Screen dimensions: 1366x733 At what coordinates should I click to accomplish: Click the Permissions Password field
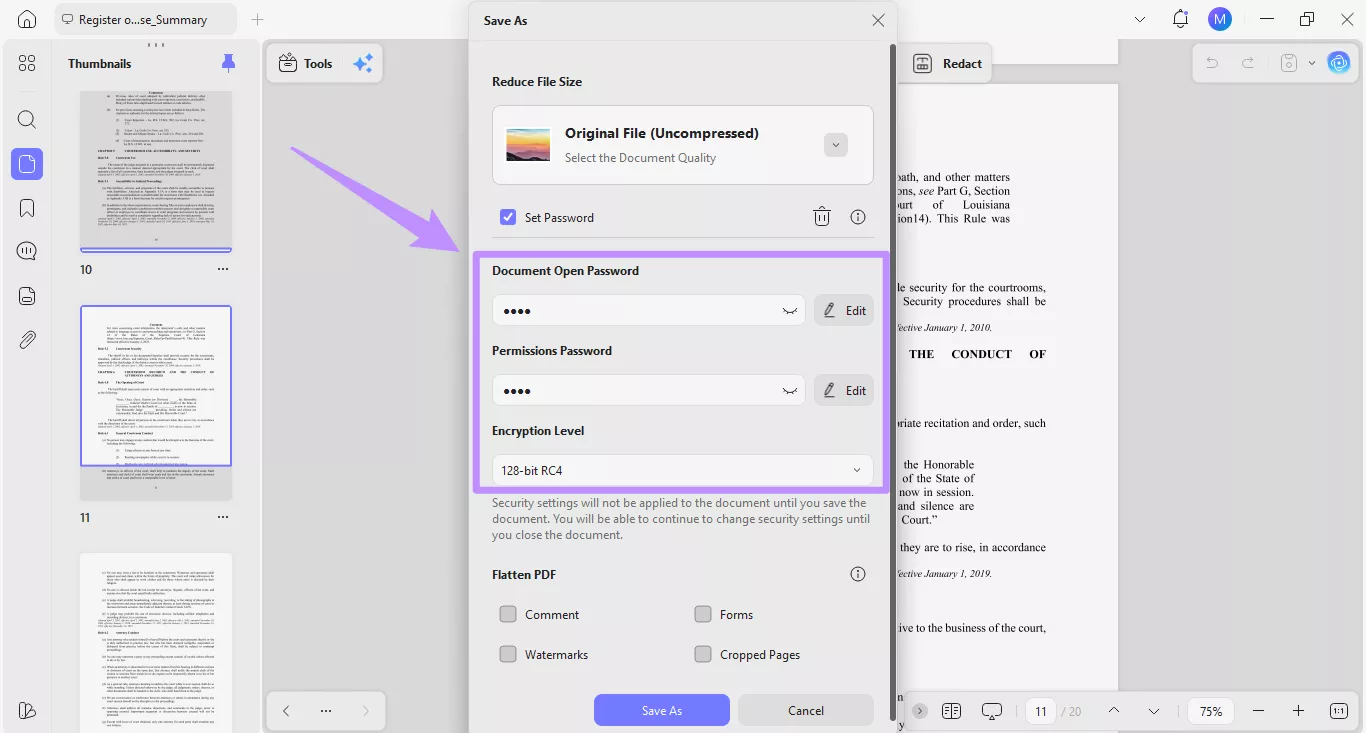tap(648, 390)
